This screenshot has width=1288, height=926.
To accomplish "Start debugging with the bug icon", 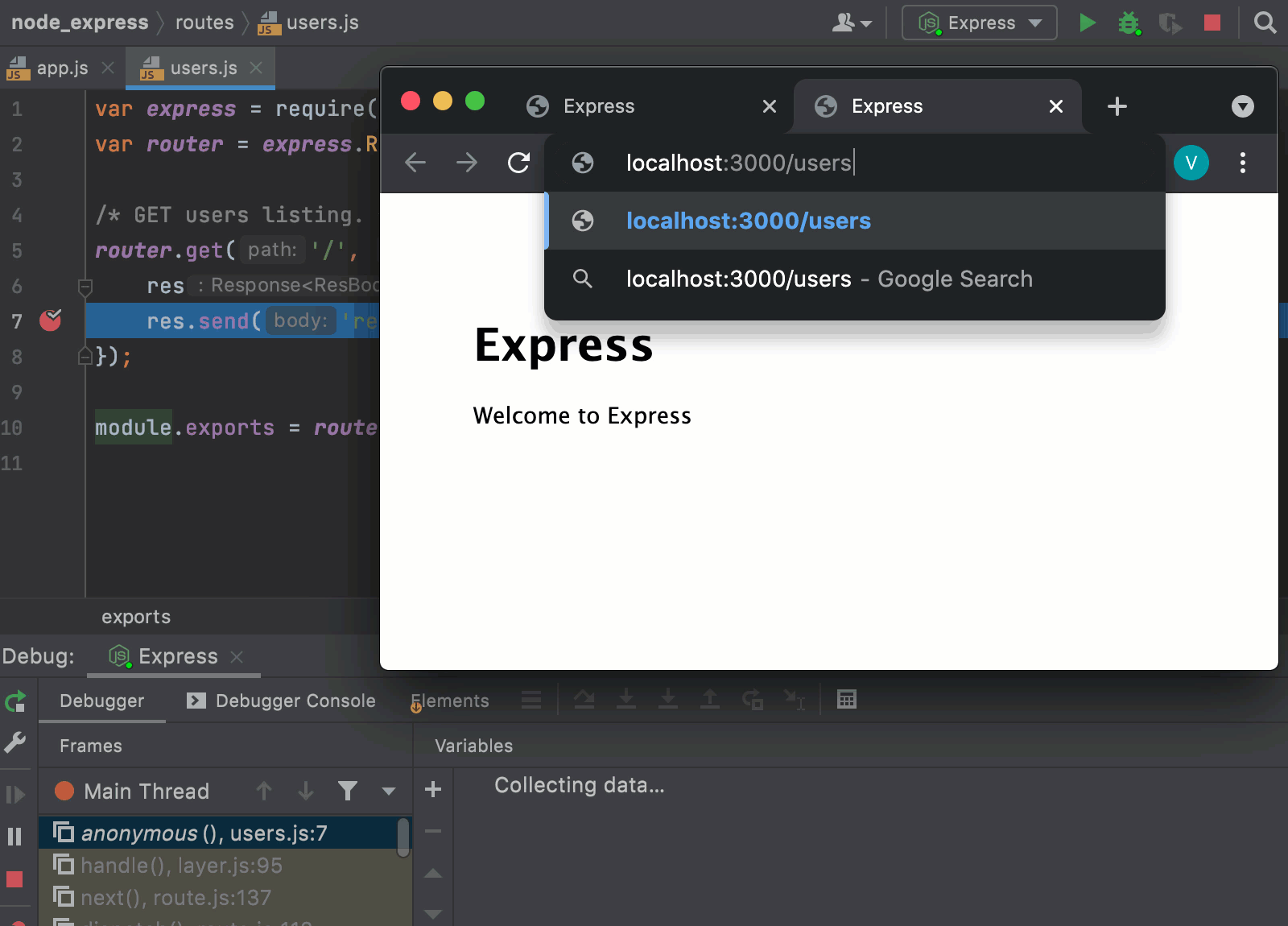I will (x=1129, y=23).
